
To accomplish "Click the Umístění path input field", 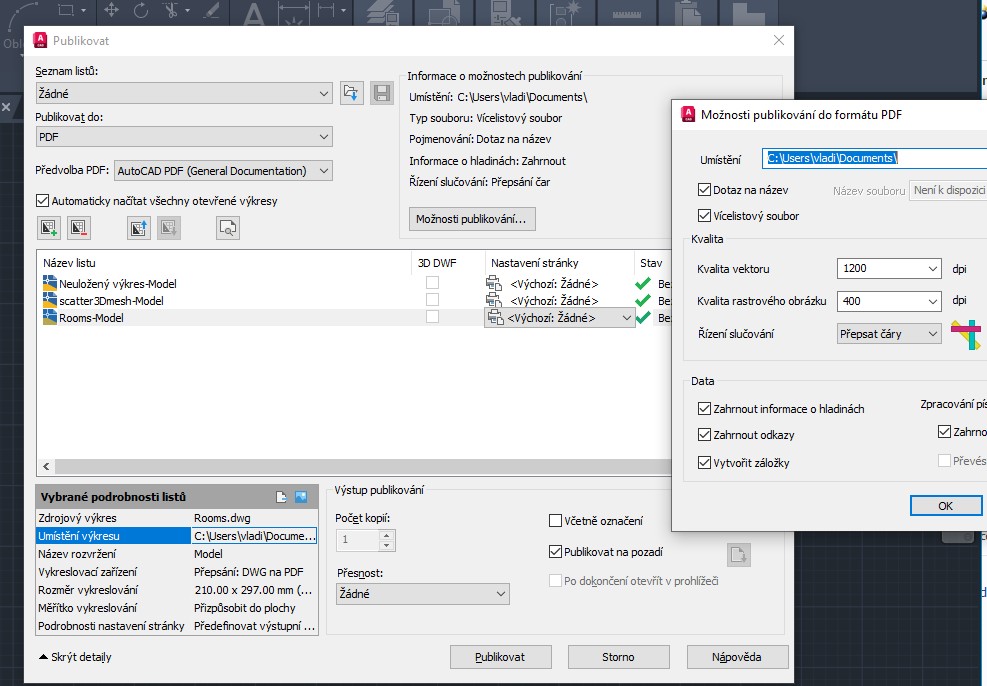I will pos(874,158).
